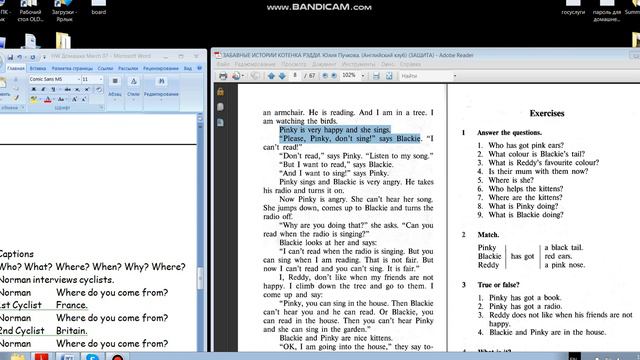Image resolution: width=640 pixels, height=360 pixels.
Task: Apply italic formatting in Word
Action: (x=43, y=89)
